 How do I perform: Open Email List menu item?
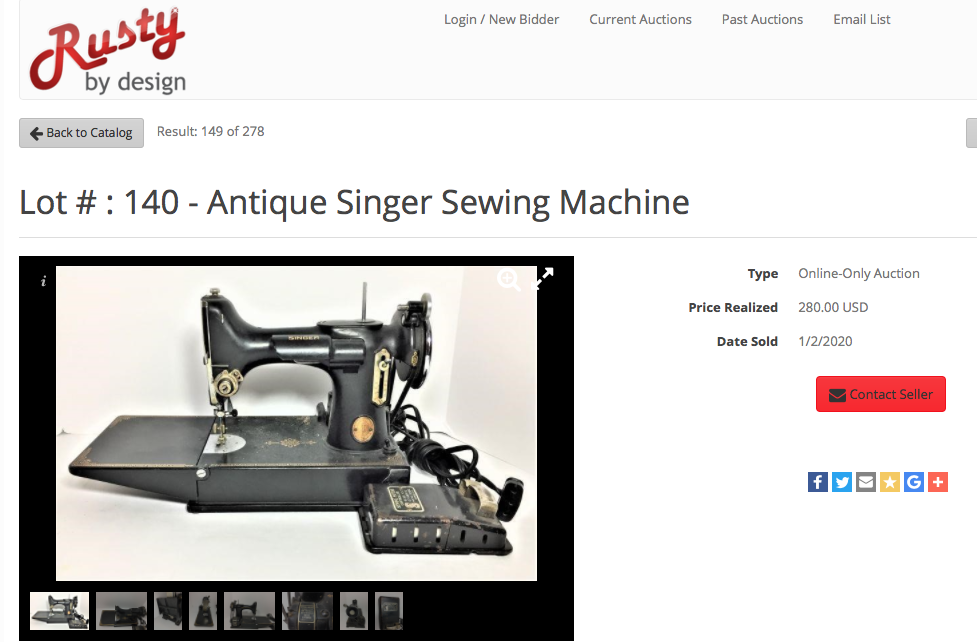862,19
